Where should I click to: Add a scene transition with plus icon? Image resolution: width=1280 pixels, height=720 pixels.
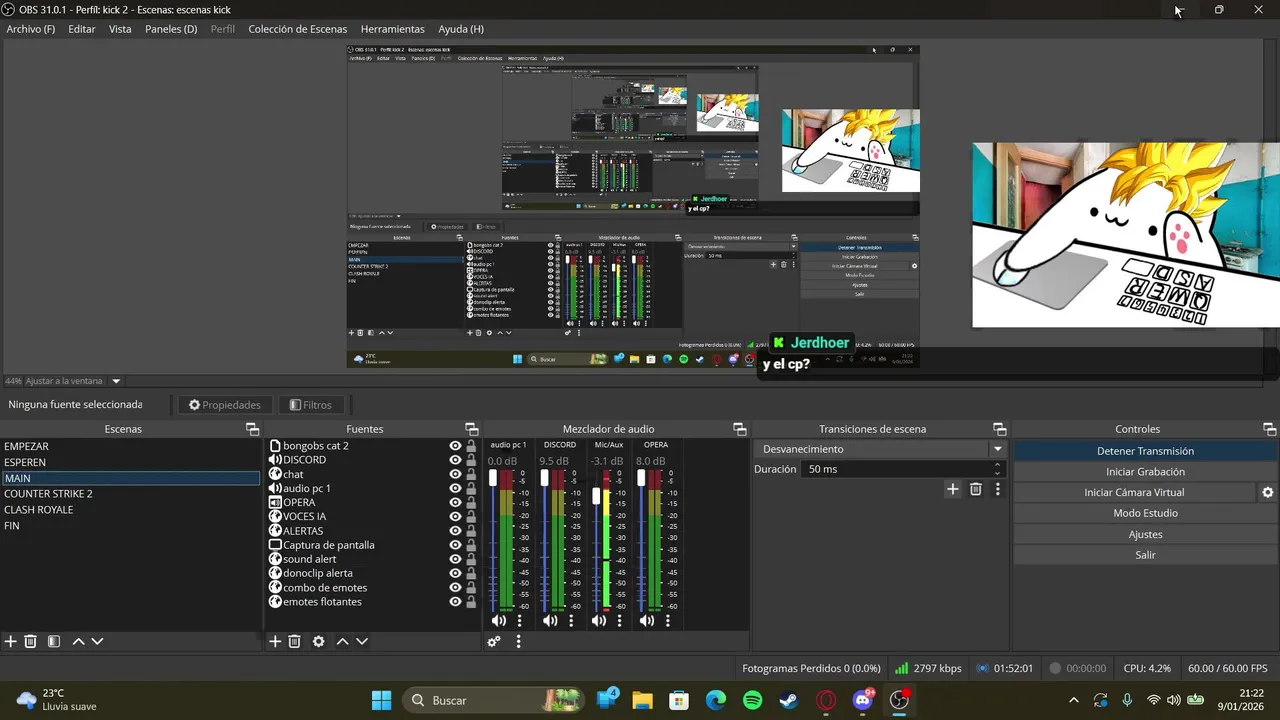[953, 489]
